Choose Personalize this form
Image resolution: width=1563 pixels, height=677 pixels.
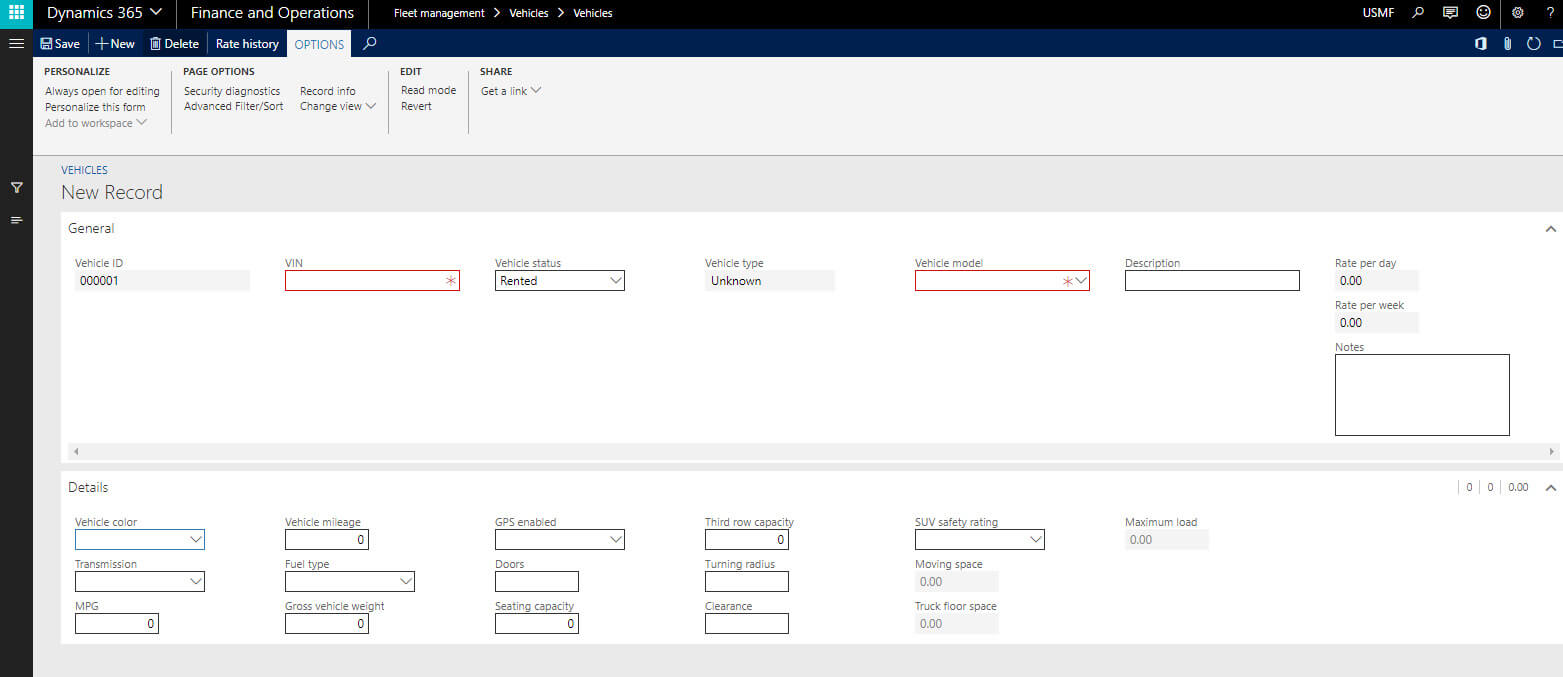95,107
